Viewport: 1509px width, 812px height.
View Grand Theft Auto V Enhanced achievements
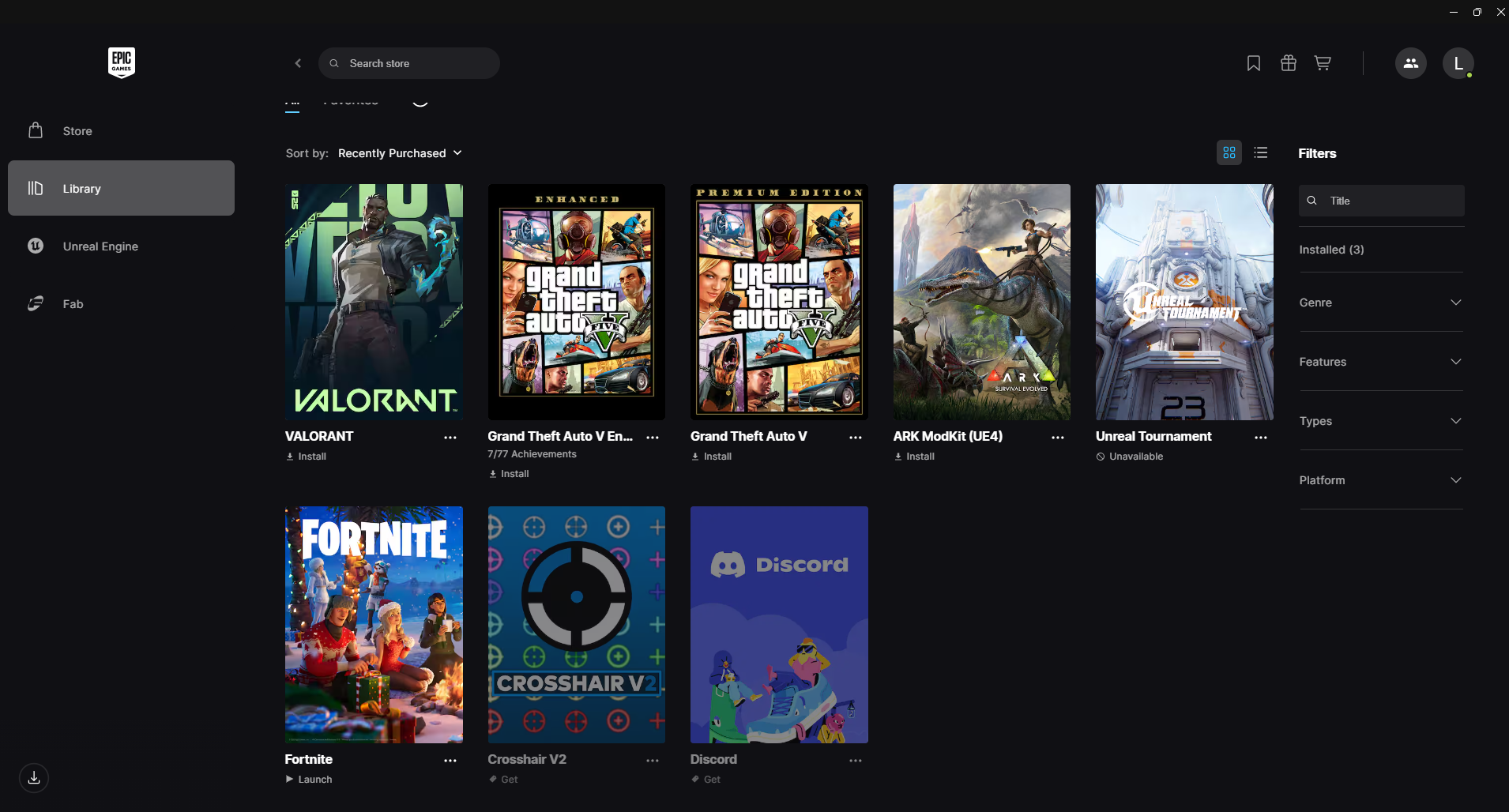[532, 453]
